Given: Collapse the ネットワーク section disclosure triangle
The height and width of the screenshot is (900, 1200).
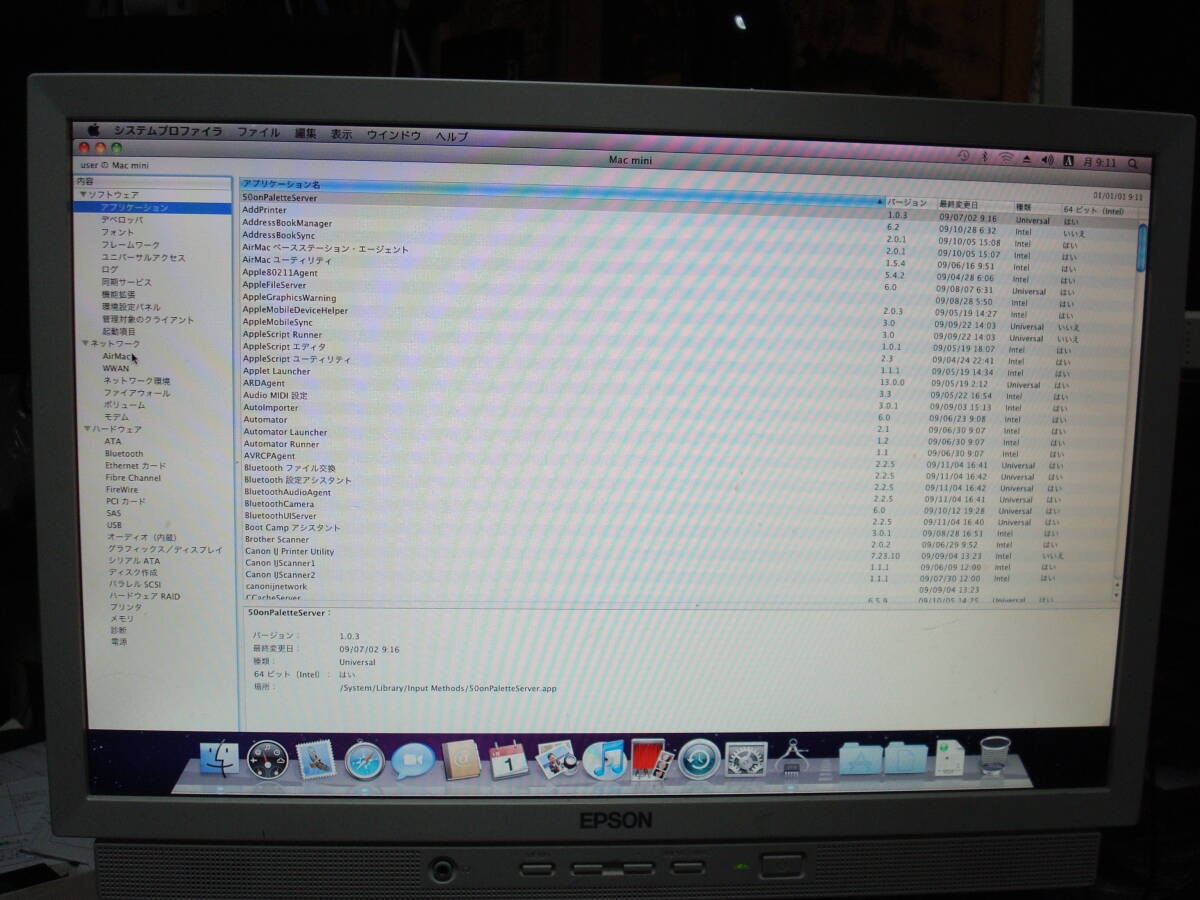Looking at the screenshot, I should (86, 343).
